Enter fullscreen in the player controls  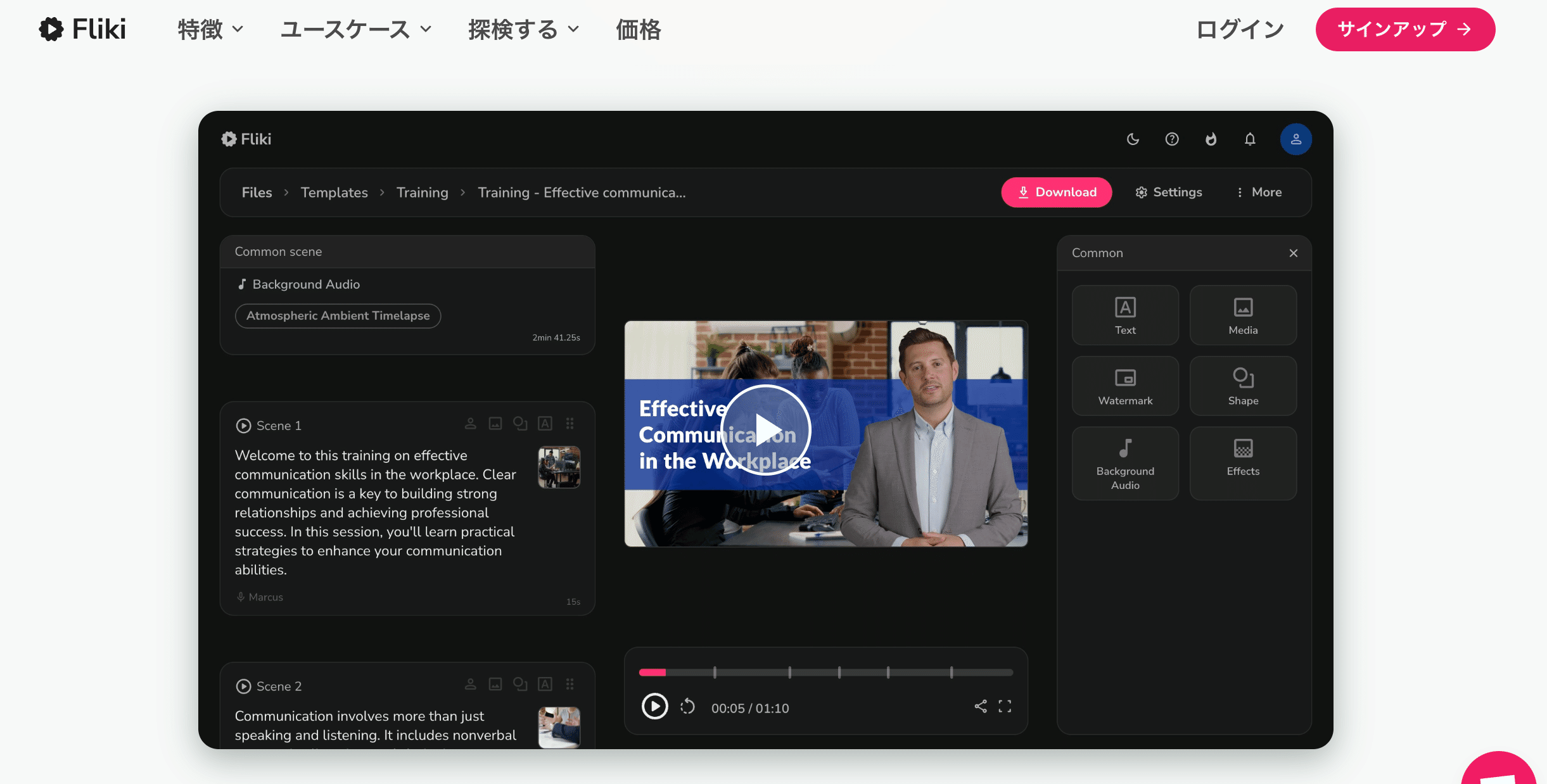(1005, 707)
